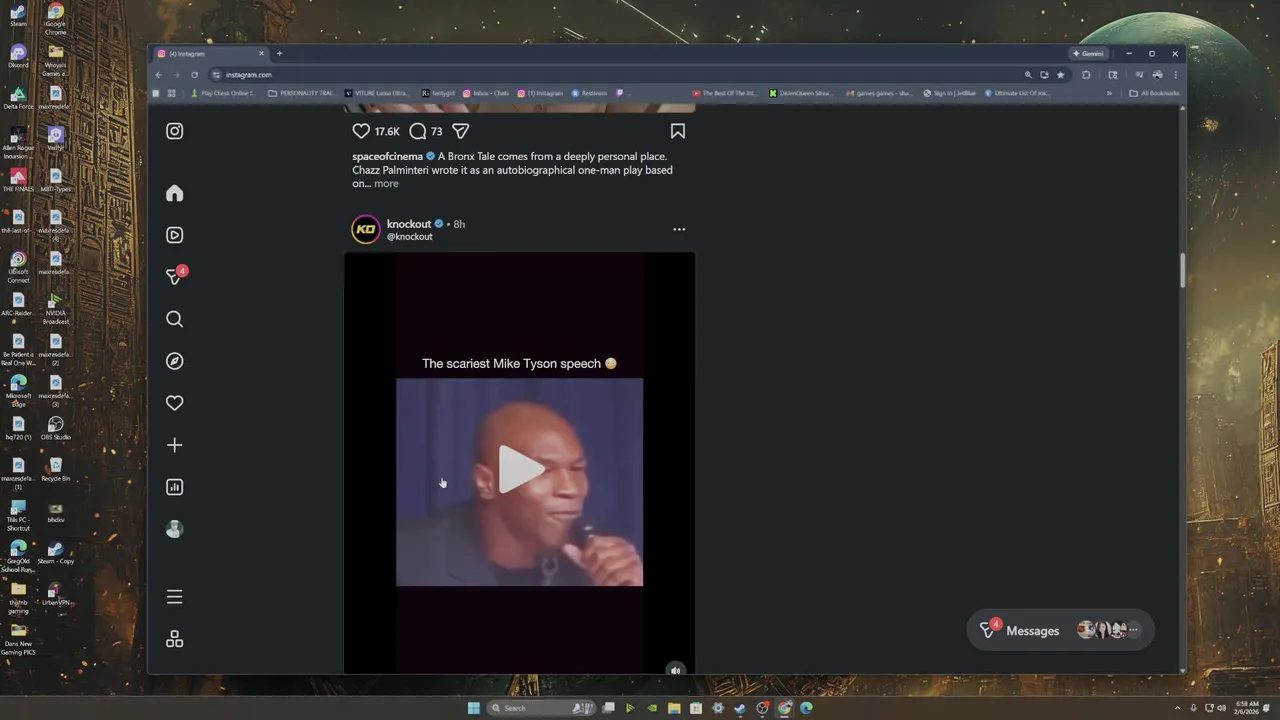
Task: Show hidden system tray icons
Action: point(1178,708)
